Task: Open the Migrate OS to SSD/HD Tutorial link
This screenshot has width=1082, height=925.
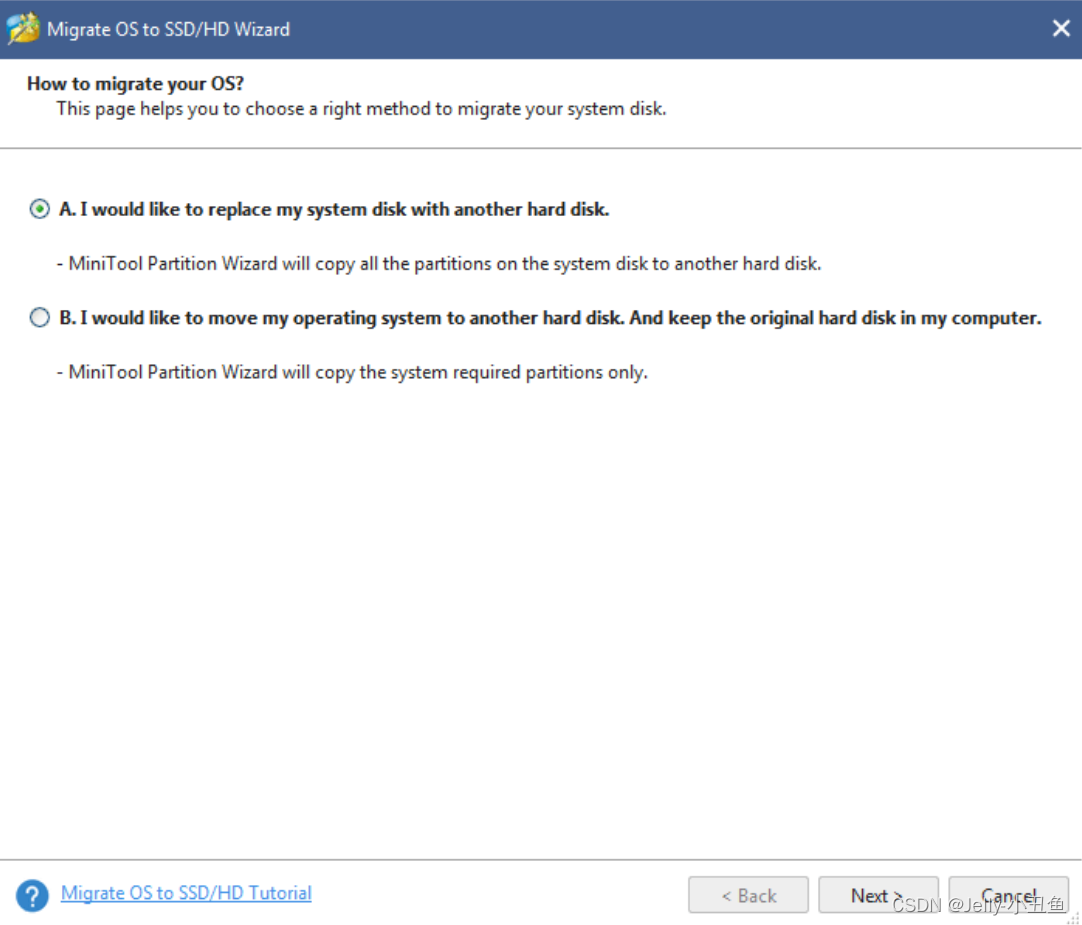Action: pyautogui.click(x=186, y=894)
